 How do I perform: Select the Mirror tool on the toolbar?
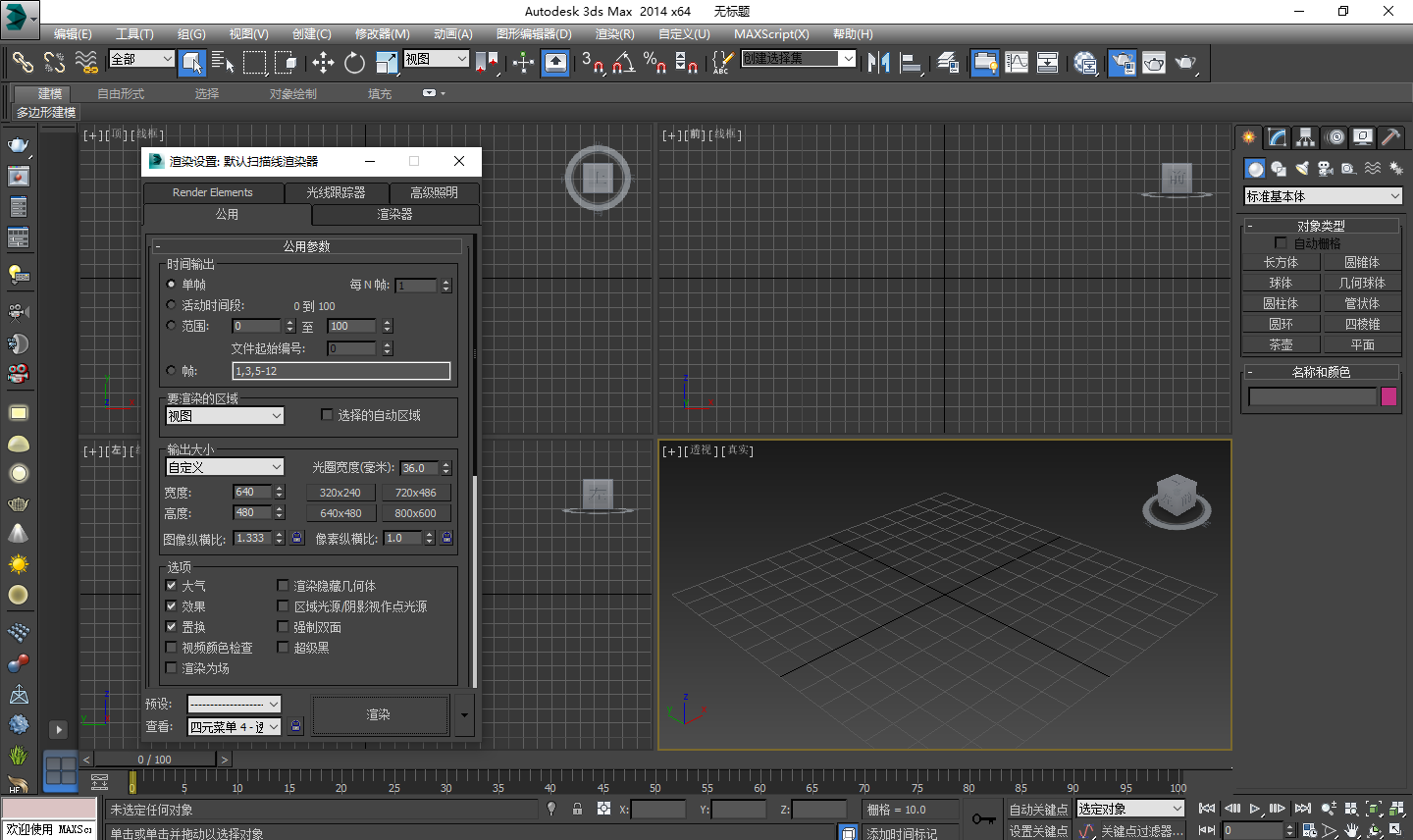pos(878,63)
